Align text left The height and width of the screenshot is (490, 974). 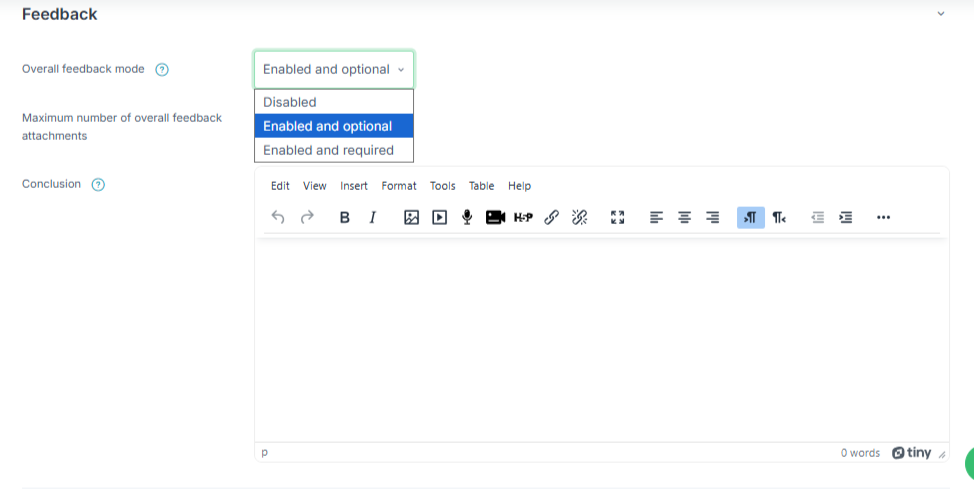pyautogui.click(x=656, y=217)
